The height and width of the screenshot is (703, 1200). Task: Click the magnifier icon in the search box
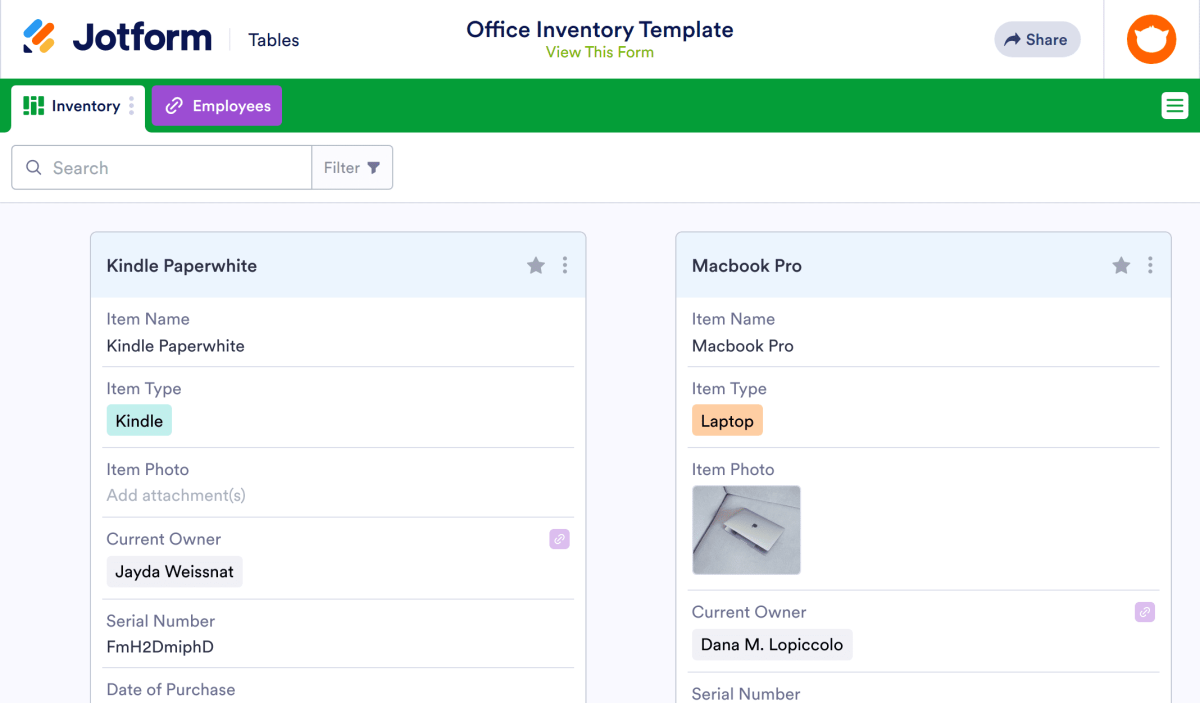tap(34, 167)
